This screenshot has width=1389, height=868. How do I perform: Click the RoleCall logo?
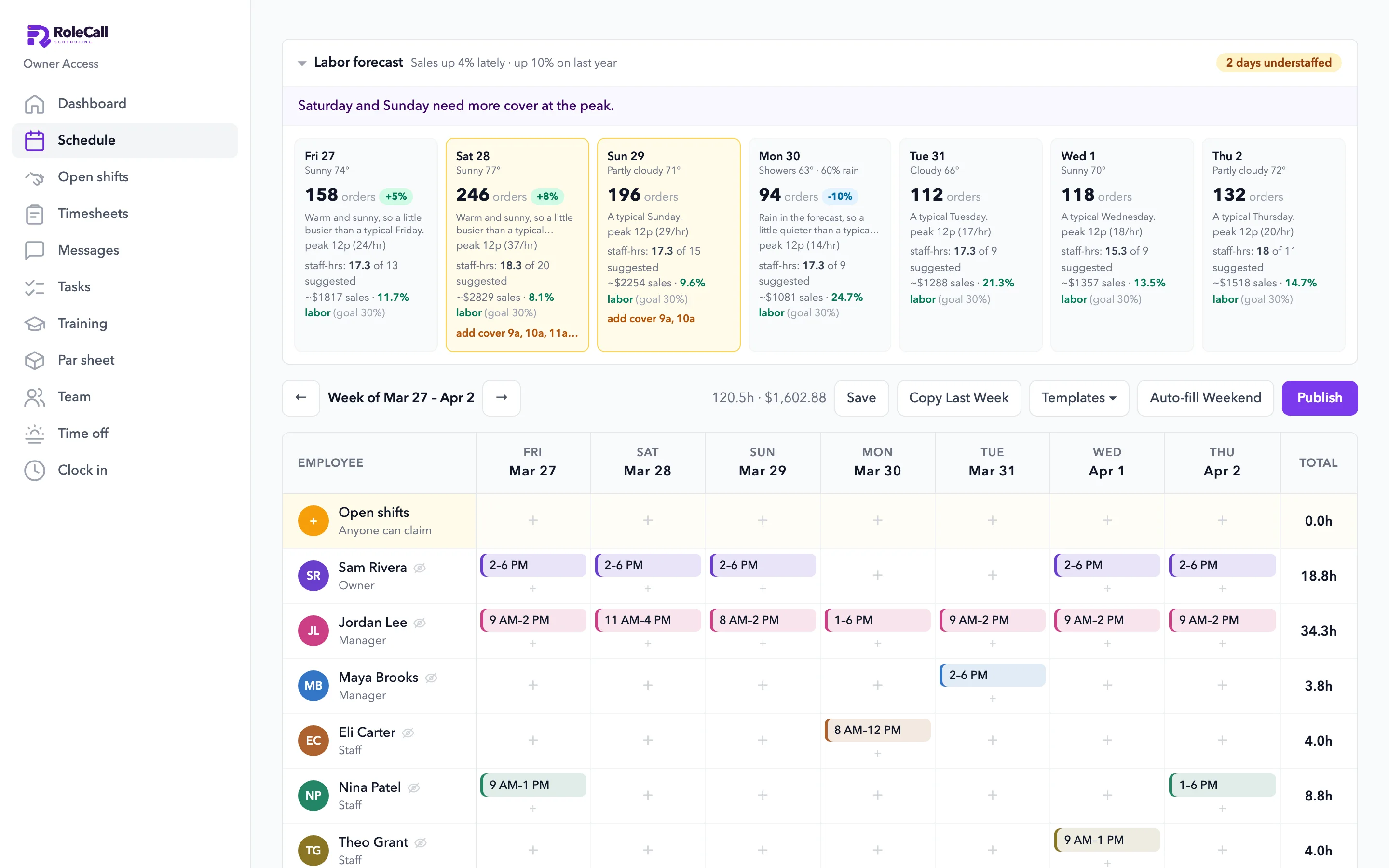[68, 36]
